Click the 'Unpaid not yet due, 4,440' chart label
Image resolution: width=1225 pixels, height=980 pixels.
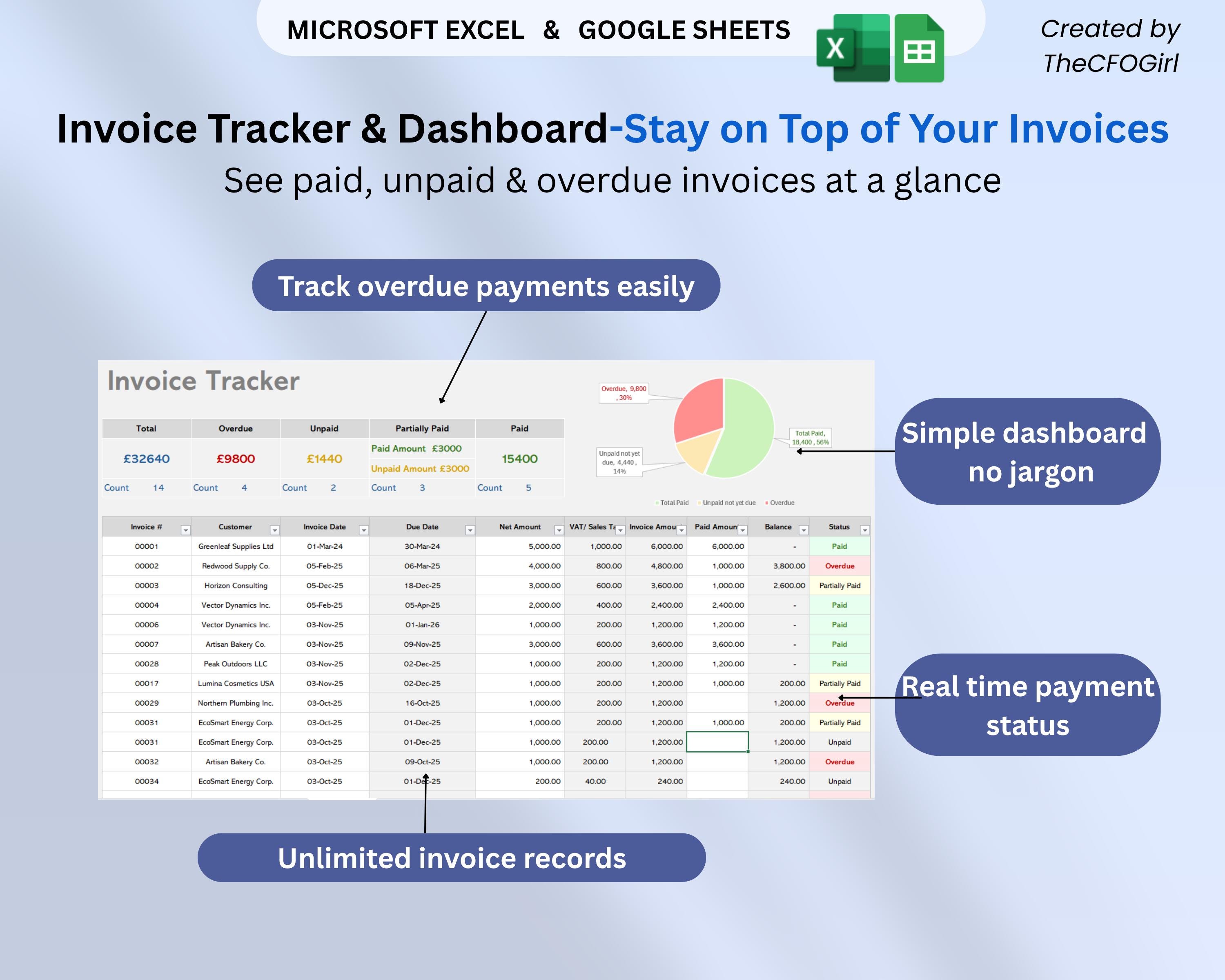619,462
